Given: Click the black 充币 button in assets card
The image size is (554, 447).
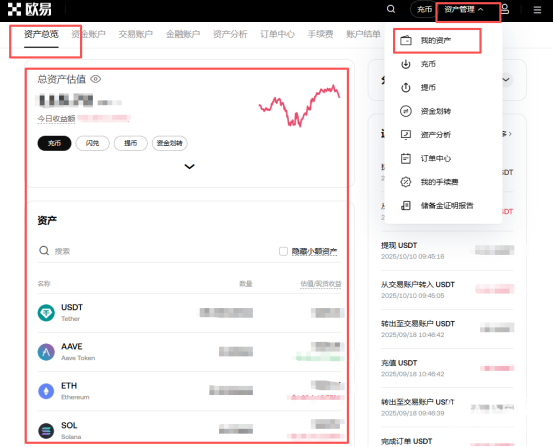Looking at the screenshot, I should (x=54, y=143).
